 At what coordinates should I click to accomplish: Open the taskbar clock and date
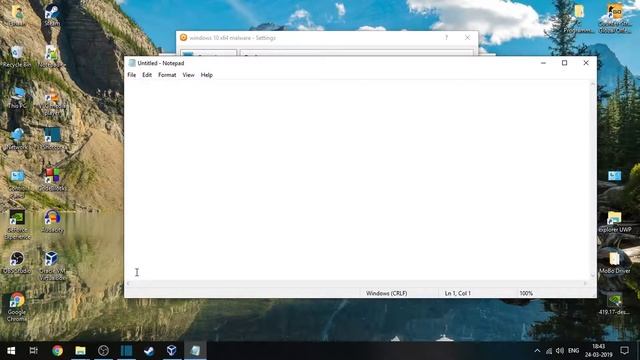pos(598,351)
